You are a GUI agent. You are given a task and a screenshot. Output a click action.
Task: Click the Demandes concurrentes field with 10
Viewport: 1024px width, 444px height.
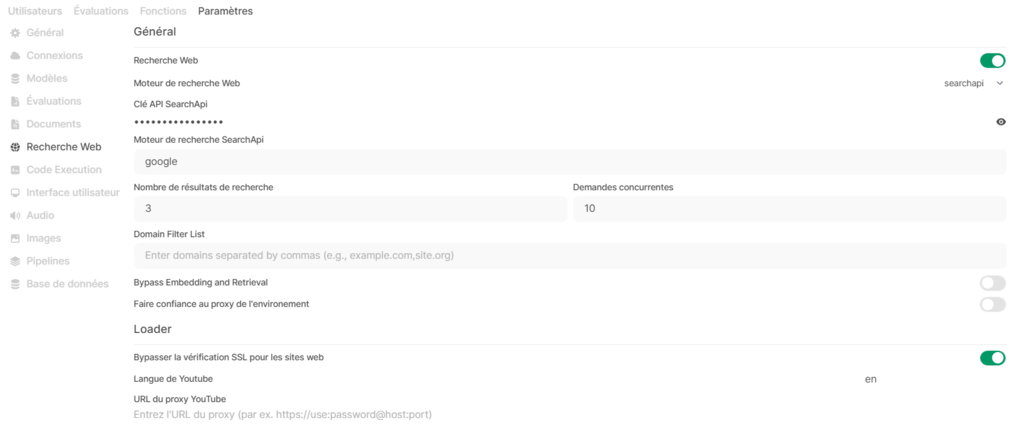[x=790, y=209]
